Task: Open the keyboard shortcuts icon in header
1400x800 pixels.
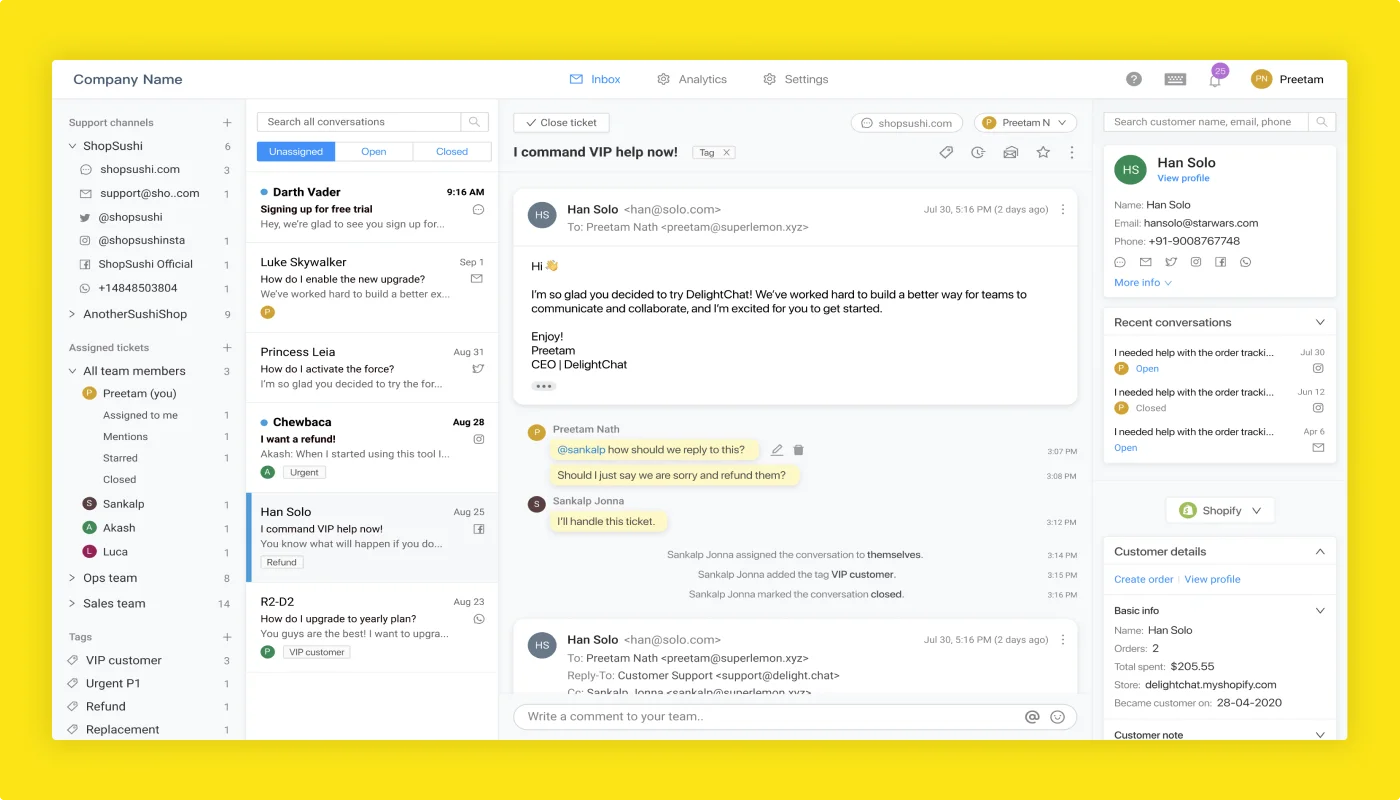Action: click(x=1174, y=78)
